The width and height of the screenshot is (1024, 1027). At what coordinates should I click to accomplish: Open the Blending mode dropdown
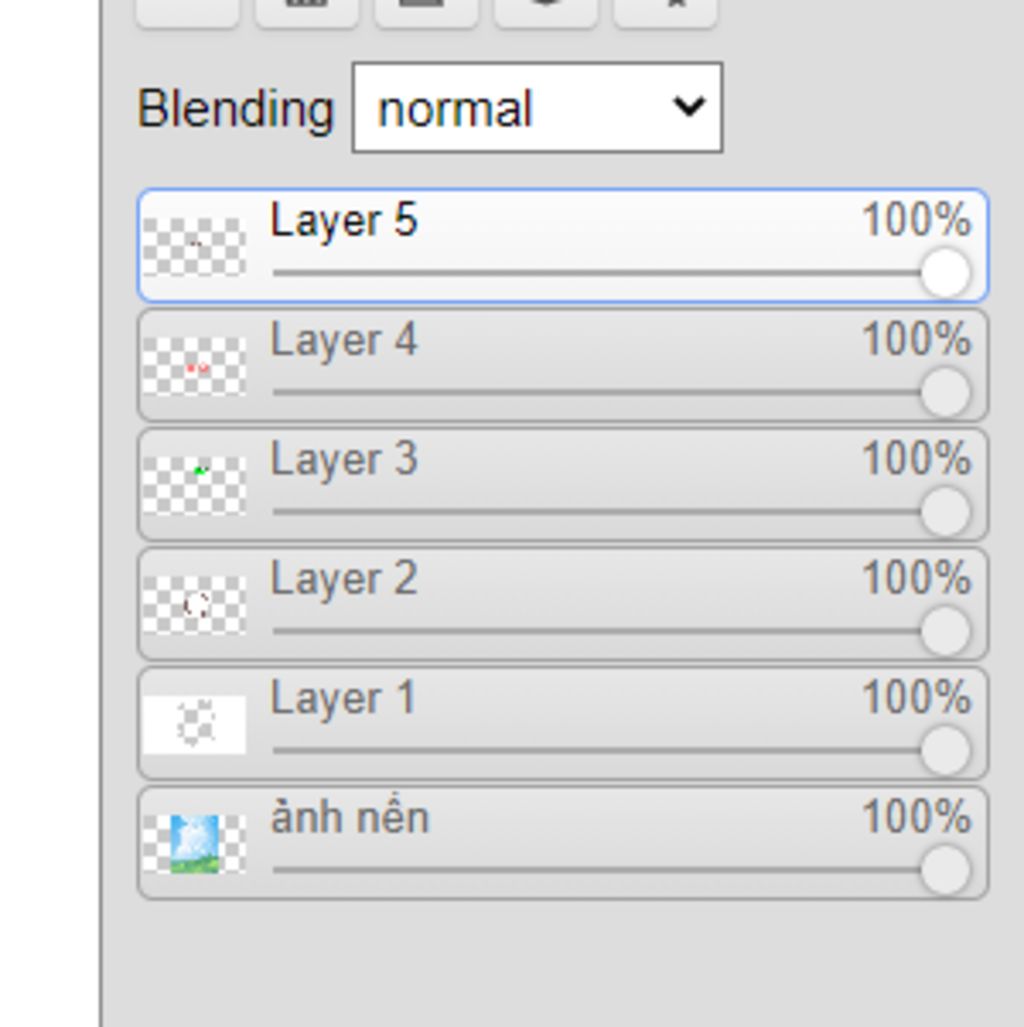click(537, 108)
